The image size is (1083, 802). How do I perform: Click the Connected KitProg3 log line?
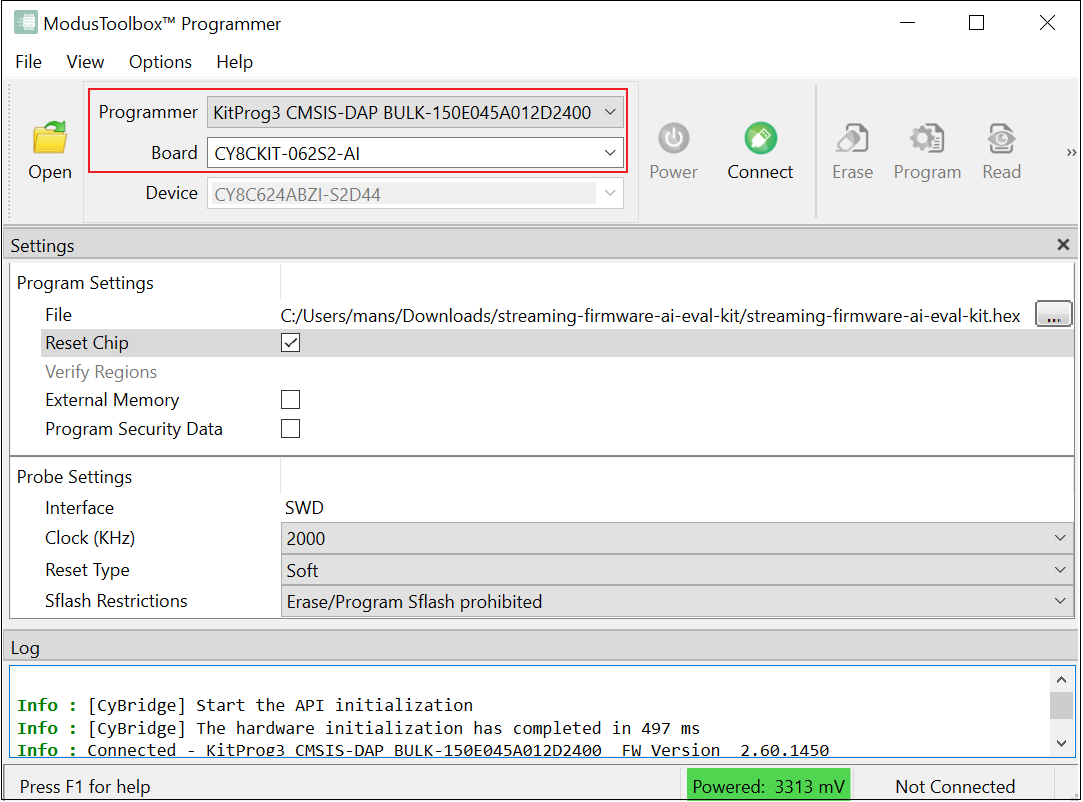tap(423, 750)
